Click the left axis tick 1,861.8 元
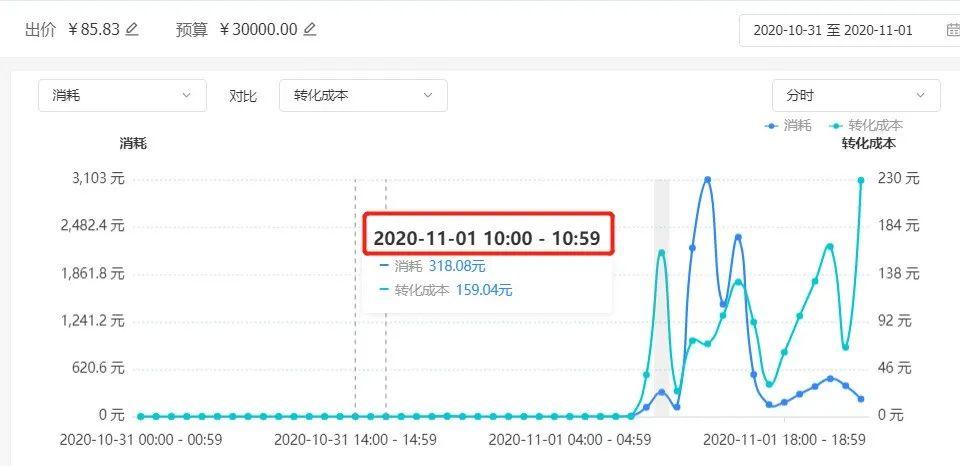The image size is (960, 466). point(92,273)
